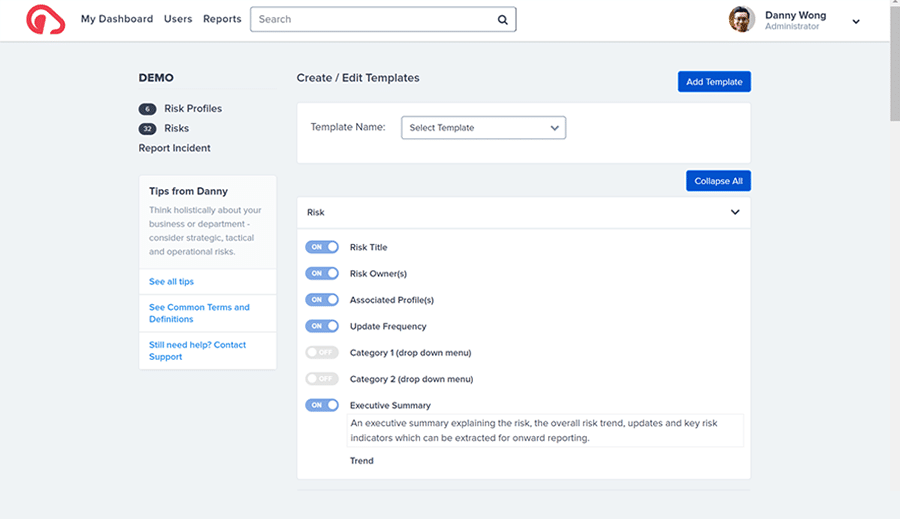Collapse the Risk section chevron

(x=735, y=212)
